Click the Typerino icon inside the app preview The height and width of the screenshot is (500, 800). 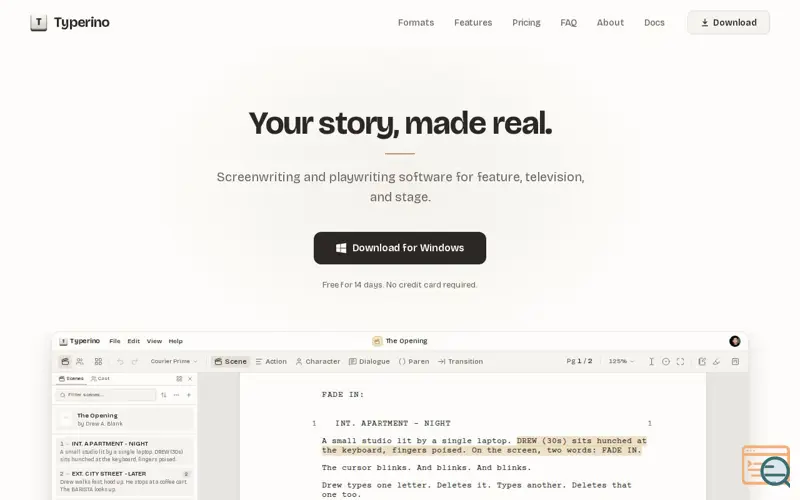pos(63,341)
